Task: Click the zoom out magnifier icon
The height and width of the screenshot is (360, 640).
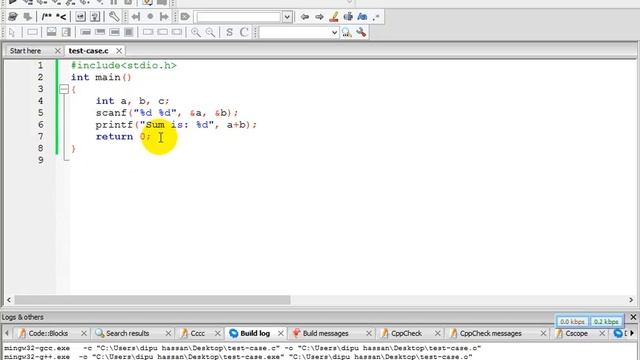Action: (211, 32)
